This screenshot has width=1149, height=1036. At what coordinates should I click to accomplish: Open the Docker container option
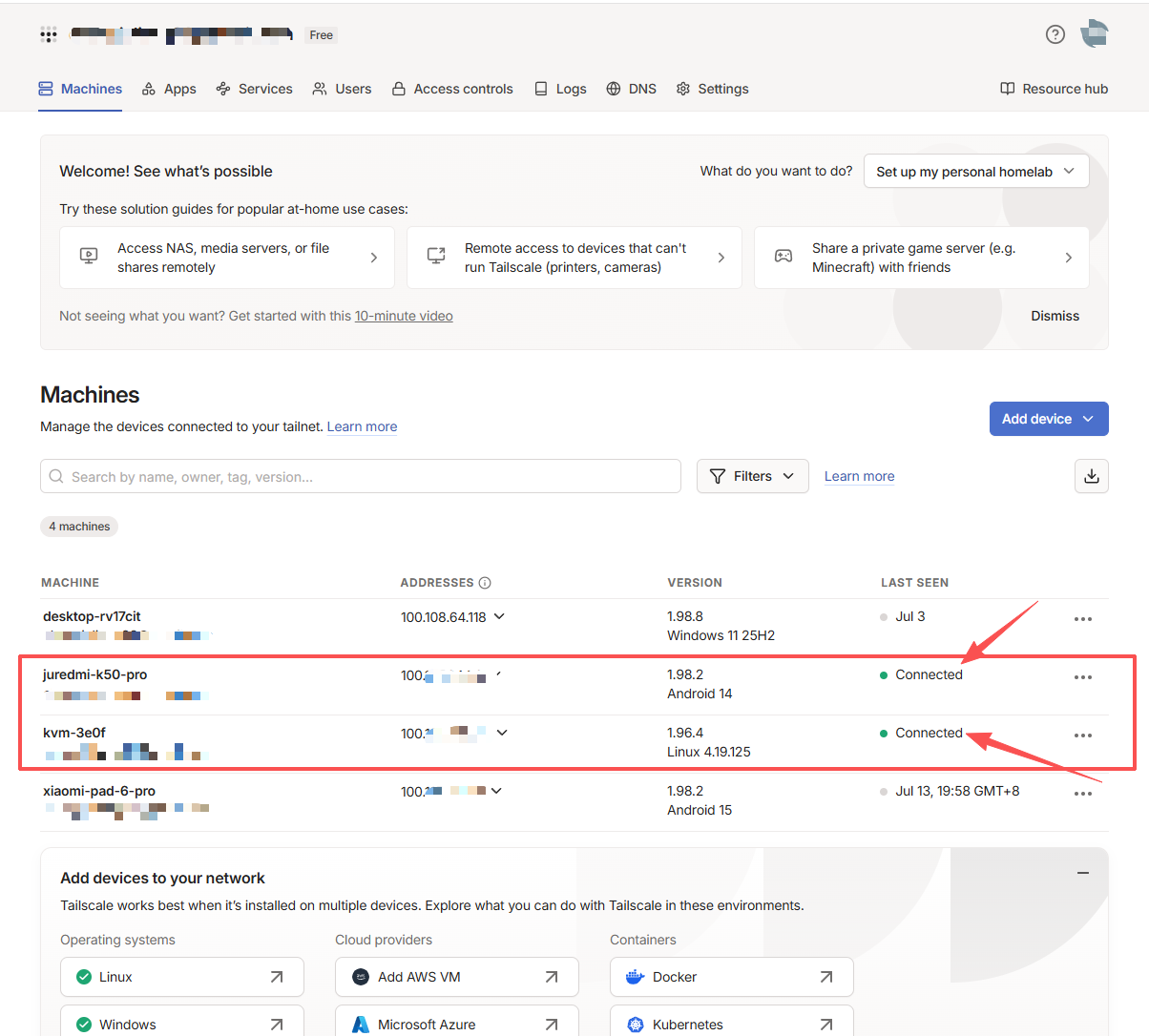[x=732, y=977]
